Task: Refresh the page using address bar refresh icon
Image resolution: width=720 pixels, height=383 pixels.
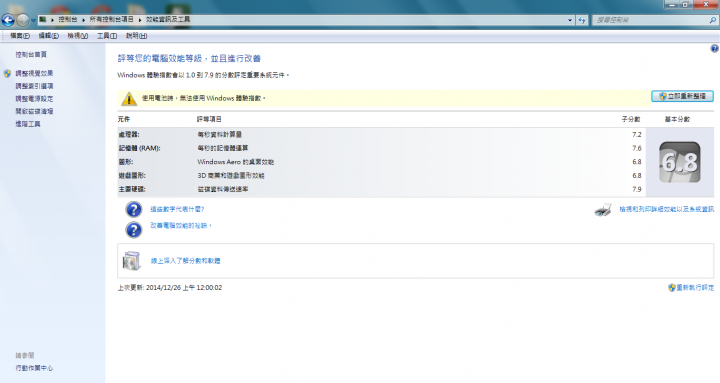Action: tap(582, 20)
